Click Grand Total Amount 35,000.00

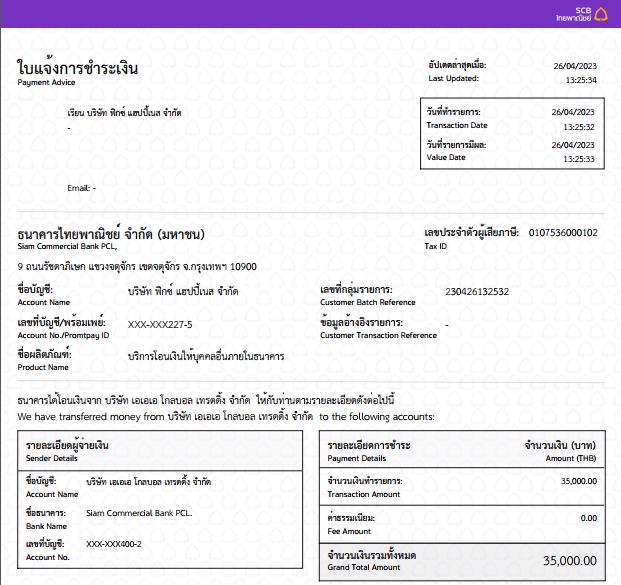pos(570,560)
